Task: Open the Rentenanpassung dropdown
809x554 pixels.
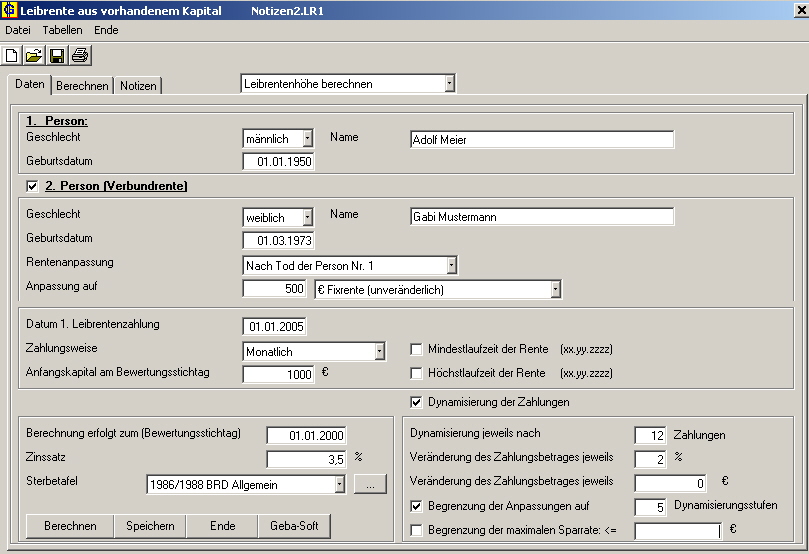Action: [x=451, y=265]
